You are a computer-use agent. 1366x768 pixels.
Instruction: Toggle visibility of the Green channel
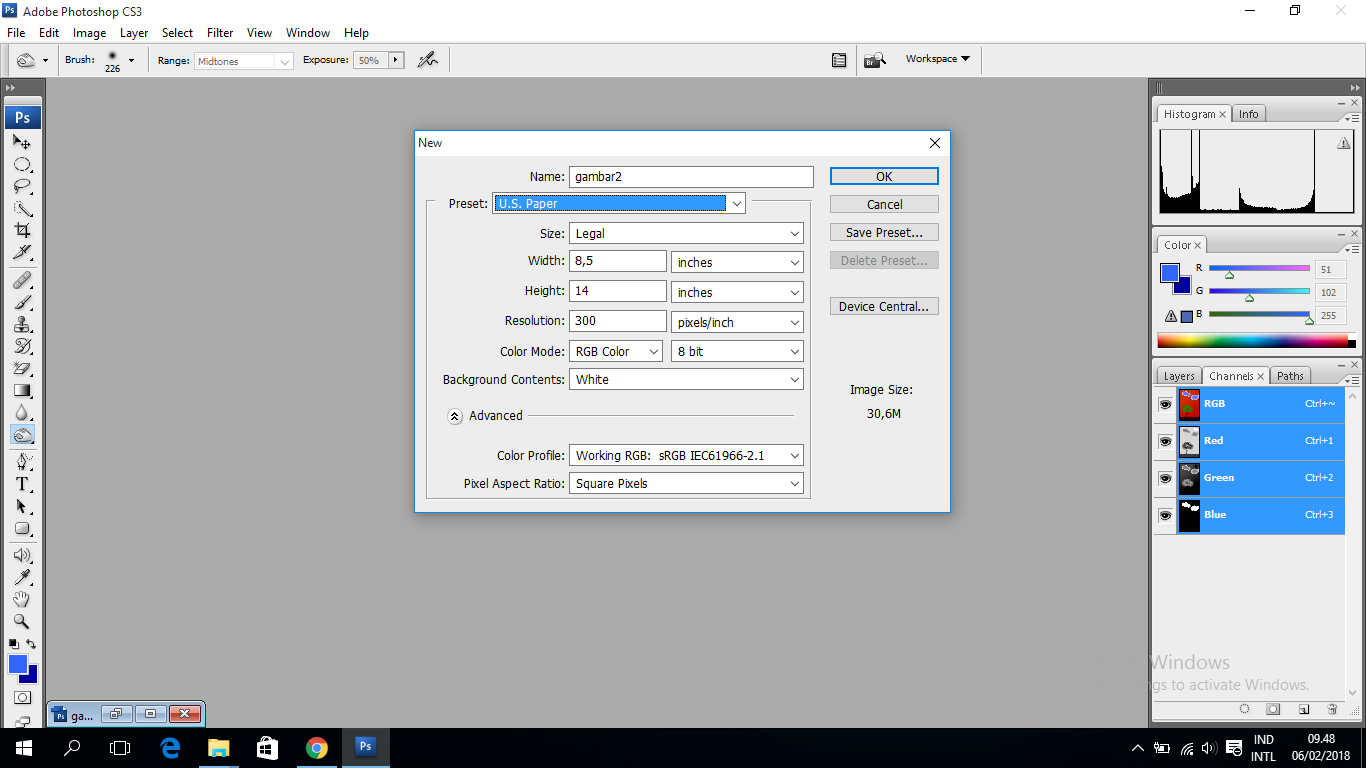tap(1165, 478)
